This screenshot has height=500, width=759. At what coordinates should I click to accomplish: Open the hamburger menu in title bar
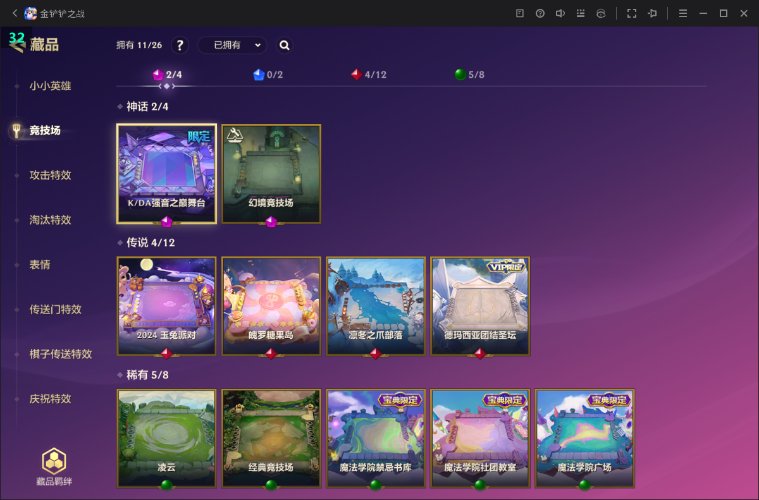683,13
